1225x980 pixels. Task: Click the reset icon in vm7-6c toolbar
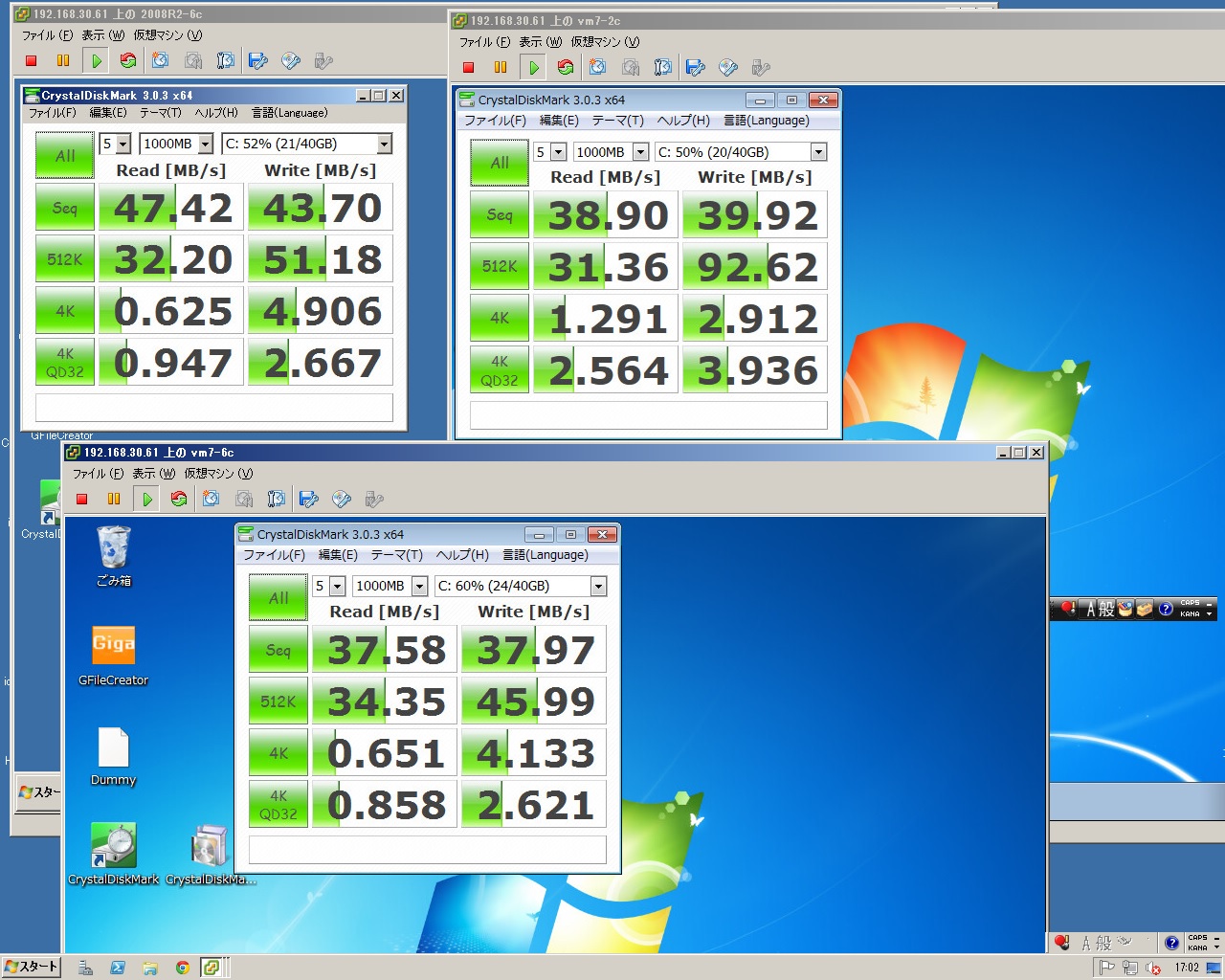(x=179, y=499)
